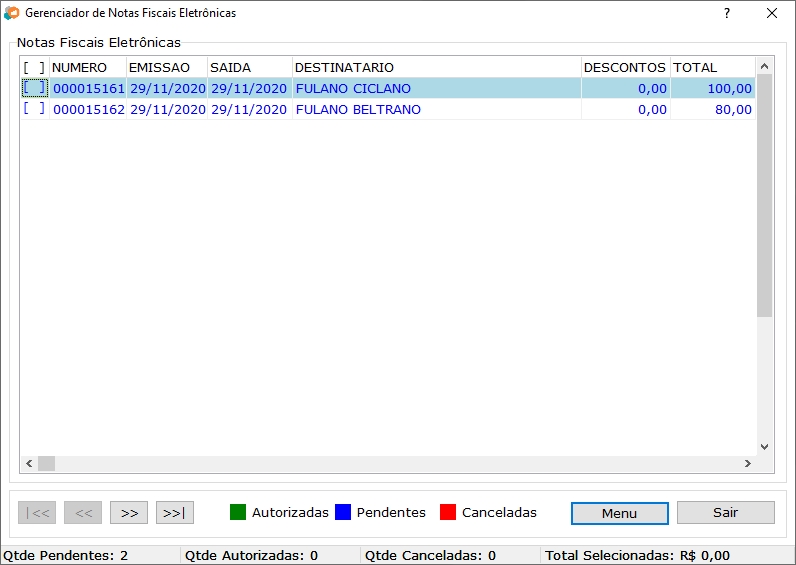Click the green Autorizadas color swatch
This screenshot has width=796, height=565.
click(238, 512)
